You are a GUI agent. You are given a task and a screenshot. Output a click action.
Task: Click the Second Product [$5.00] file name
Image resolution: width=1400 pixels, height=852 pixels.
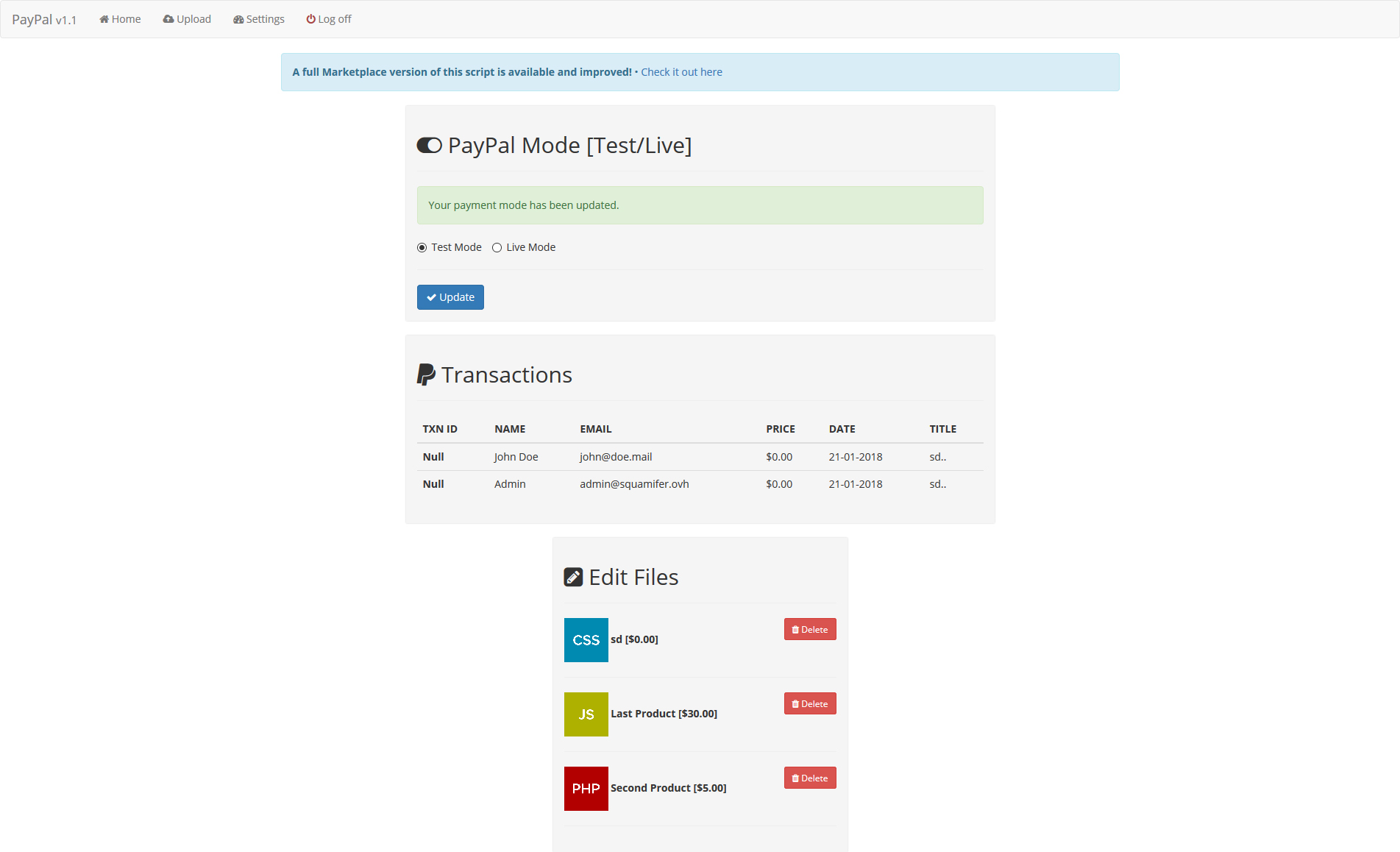(668, 788)
